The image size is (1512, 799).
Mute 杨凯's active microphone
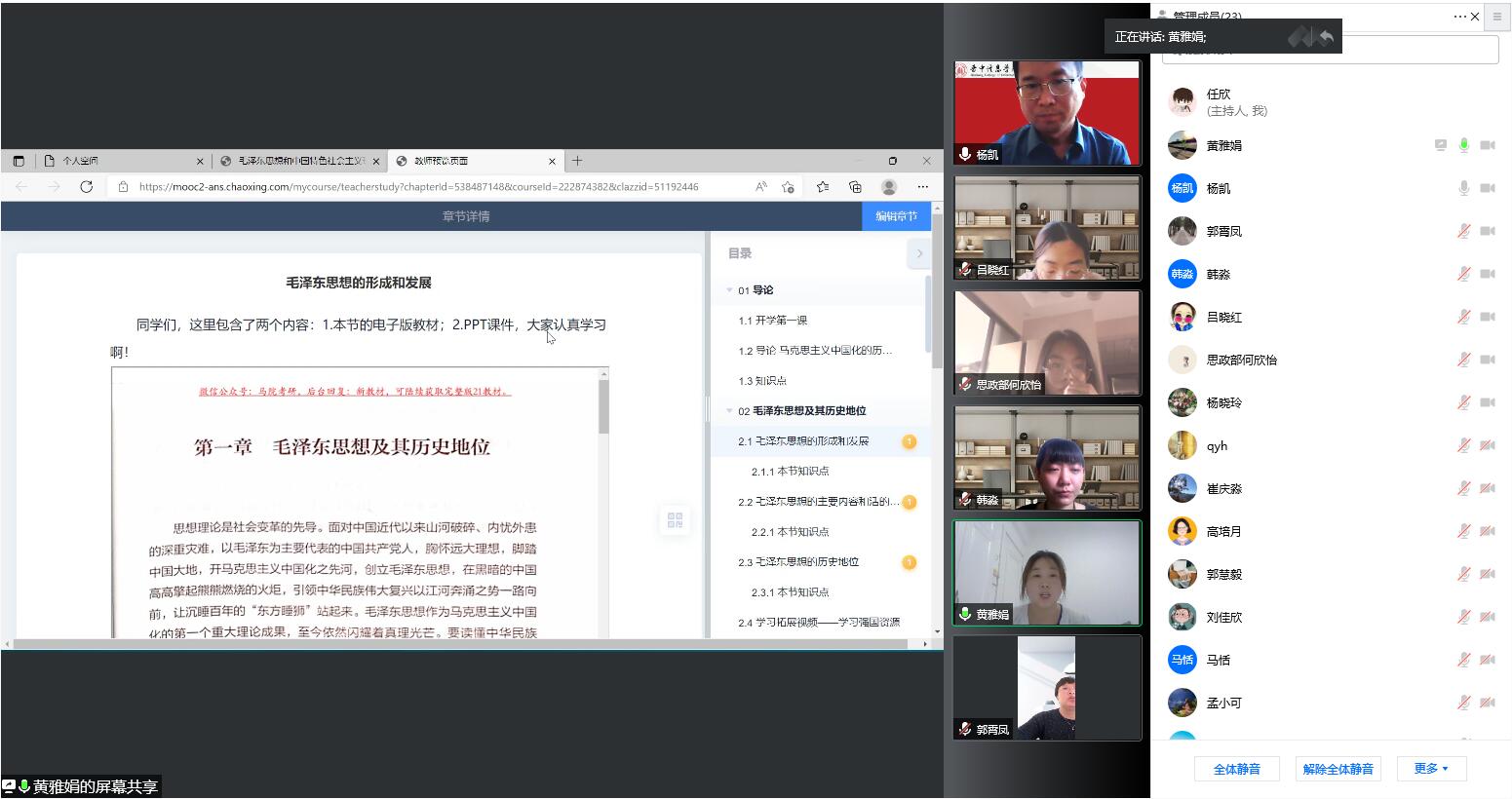coord(1463,187)
